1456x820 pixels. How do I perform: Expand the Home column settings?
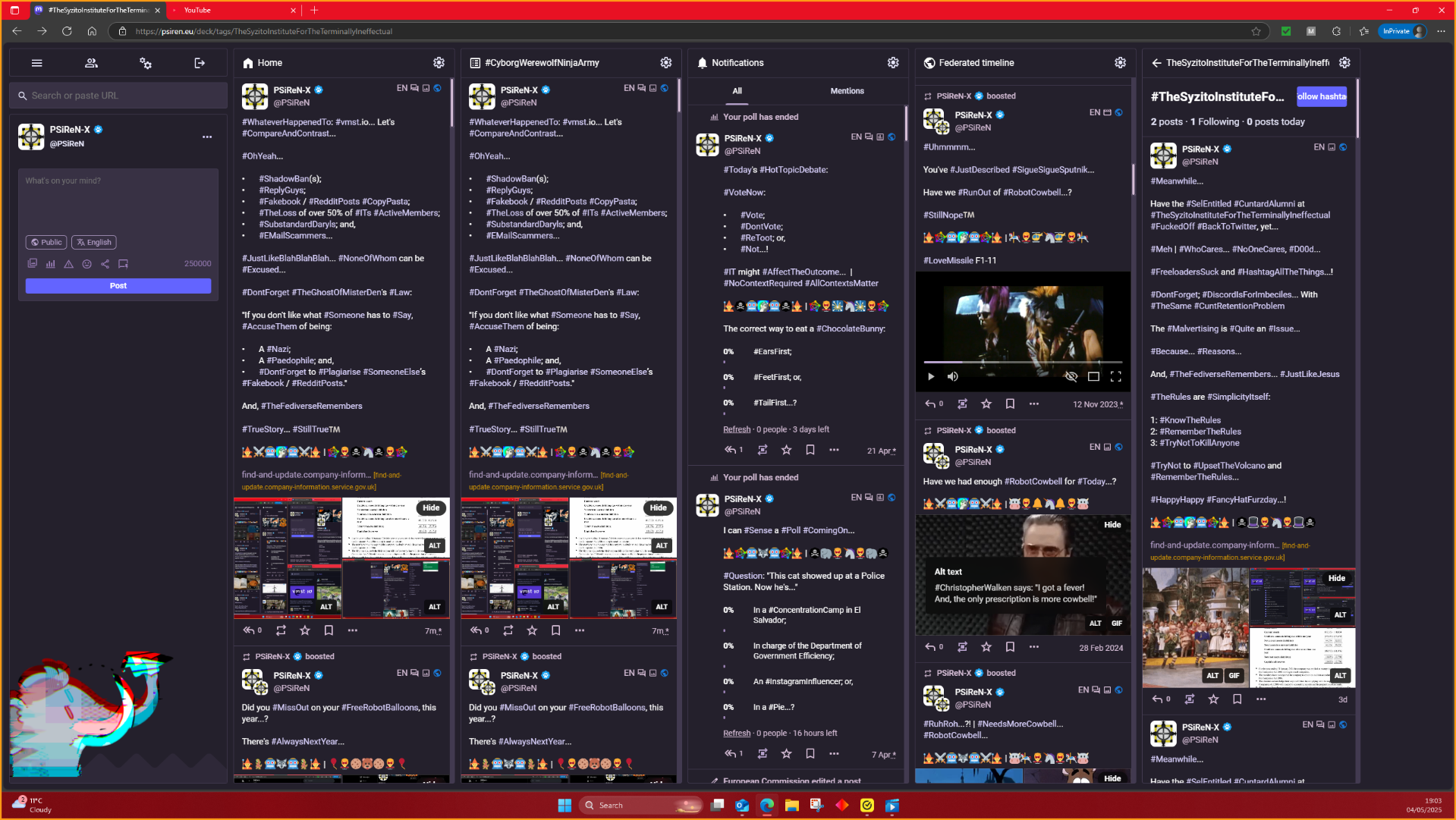pos(439,63)
